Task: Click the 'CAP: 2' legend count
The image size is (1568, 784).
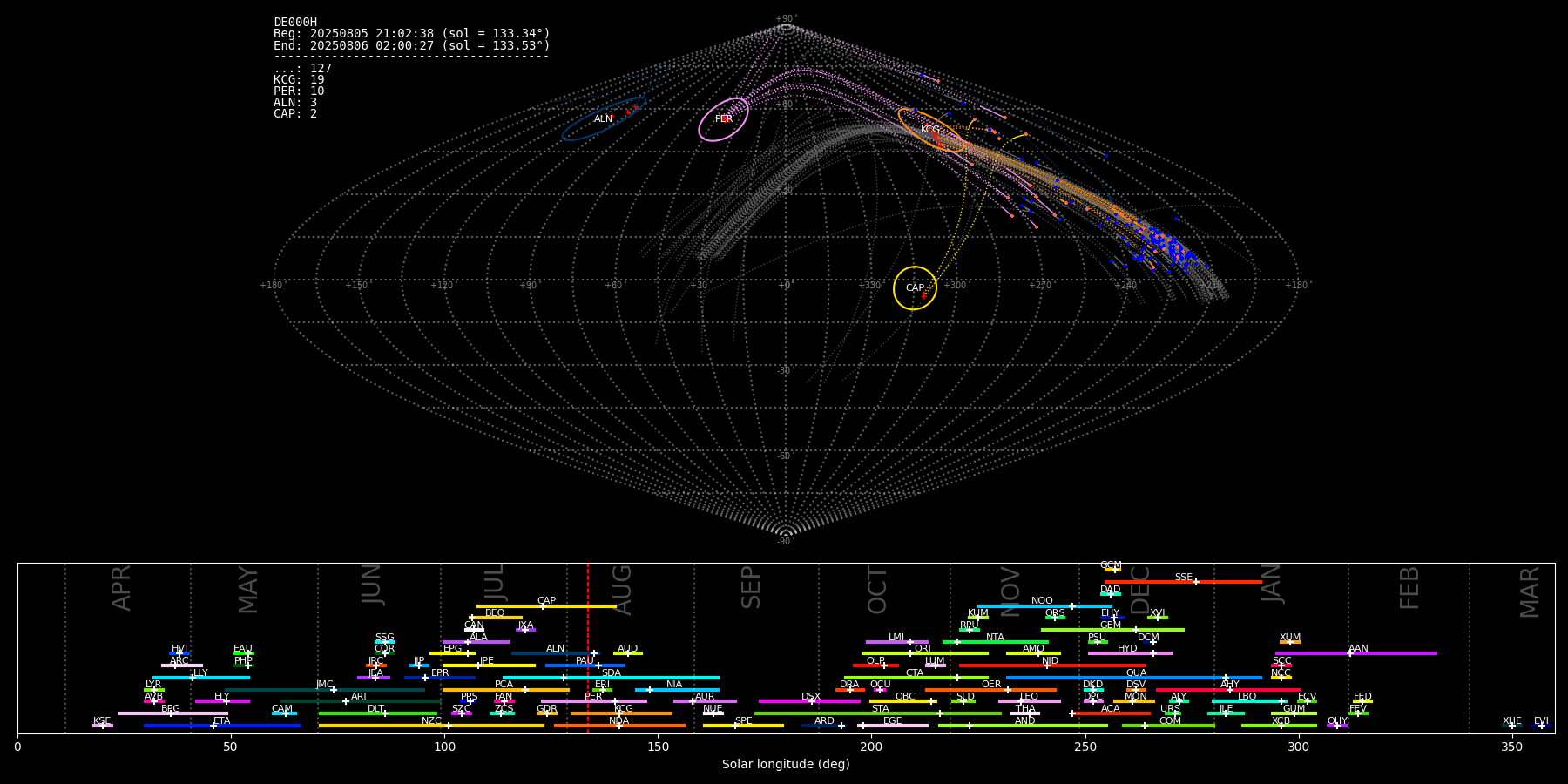Action: [x=295, y=113]
